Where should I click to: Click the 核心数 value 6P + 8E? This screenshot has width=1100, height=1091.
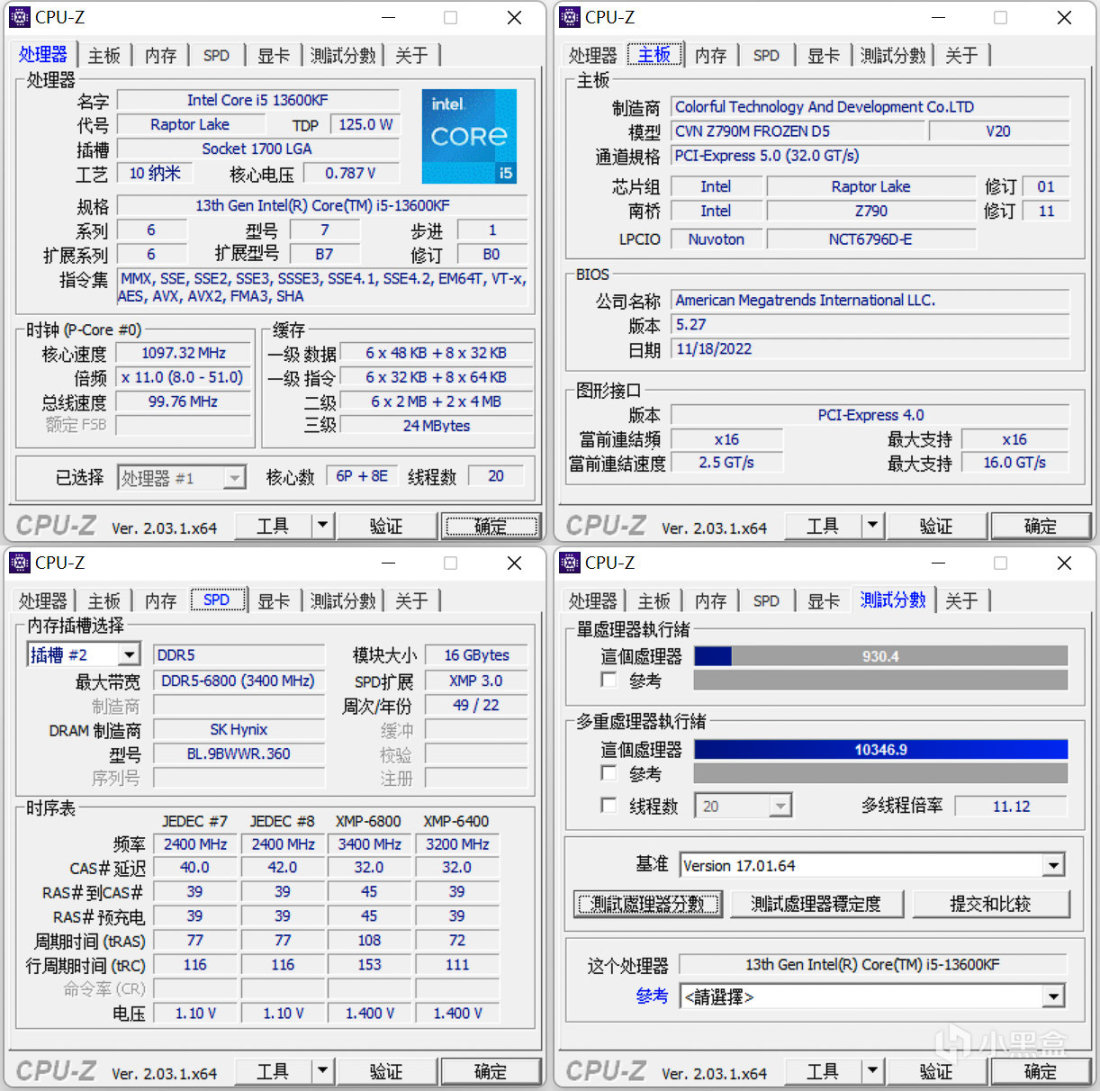tap(361, 476)
